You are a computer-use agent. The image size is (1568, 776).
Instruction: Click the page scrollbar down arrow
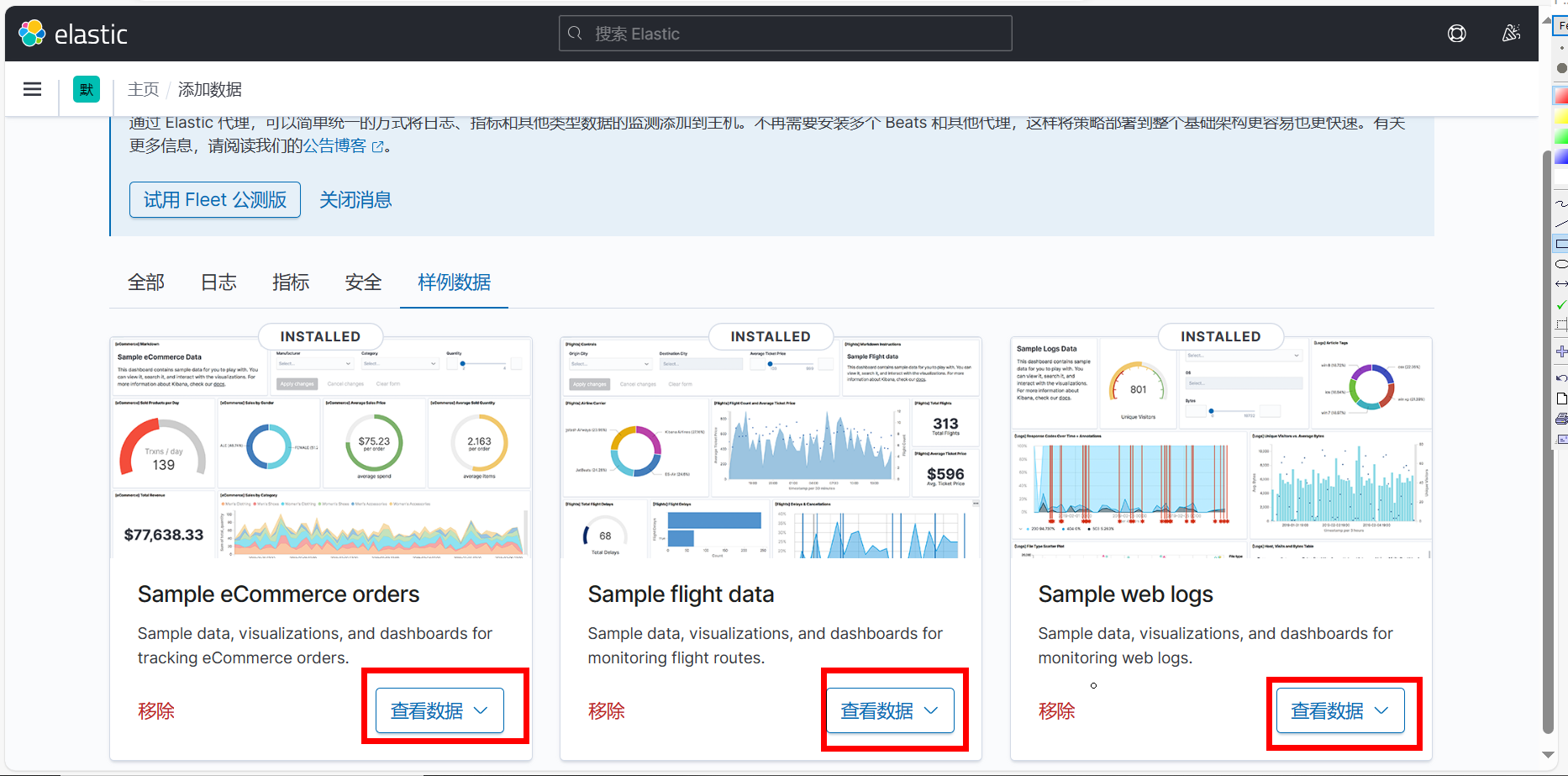[1547, 755]
